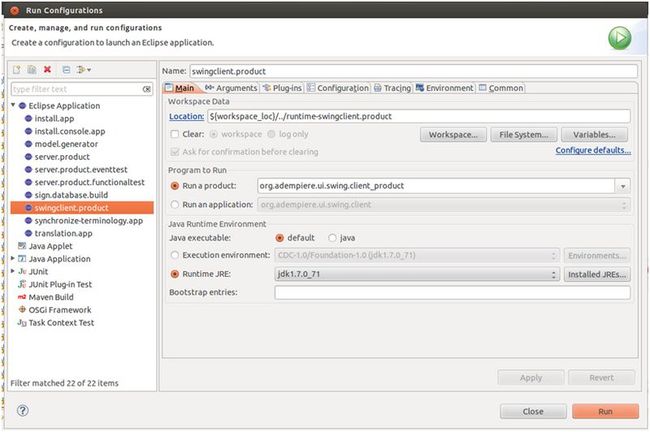
Task: Select the Run a product radio button
Action: point(175,186)
